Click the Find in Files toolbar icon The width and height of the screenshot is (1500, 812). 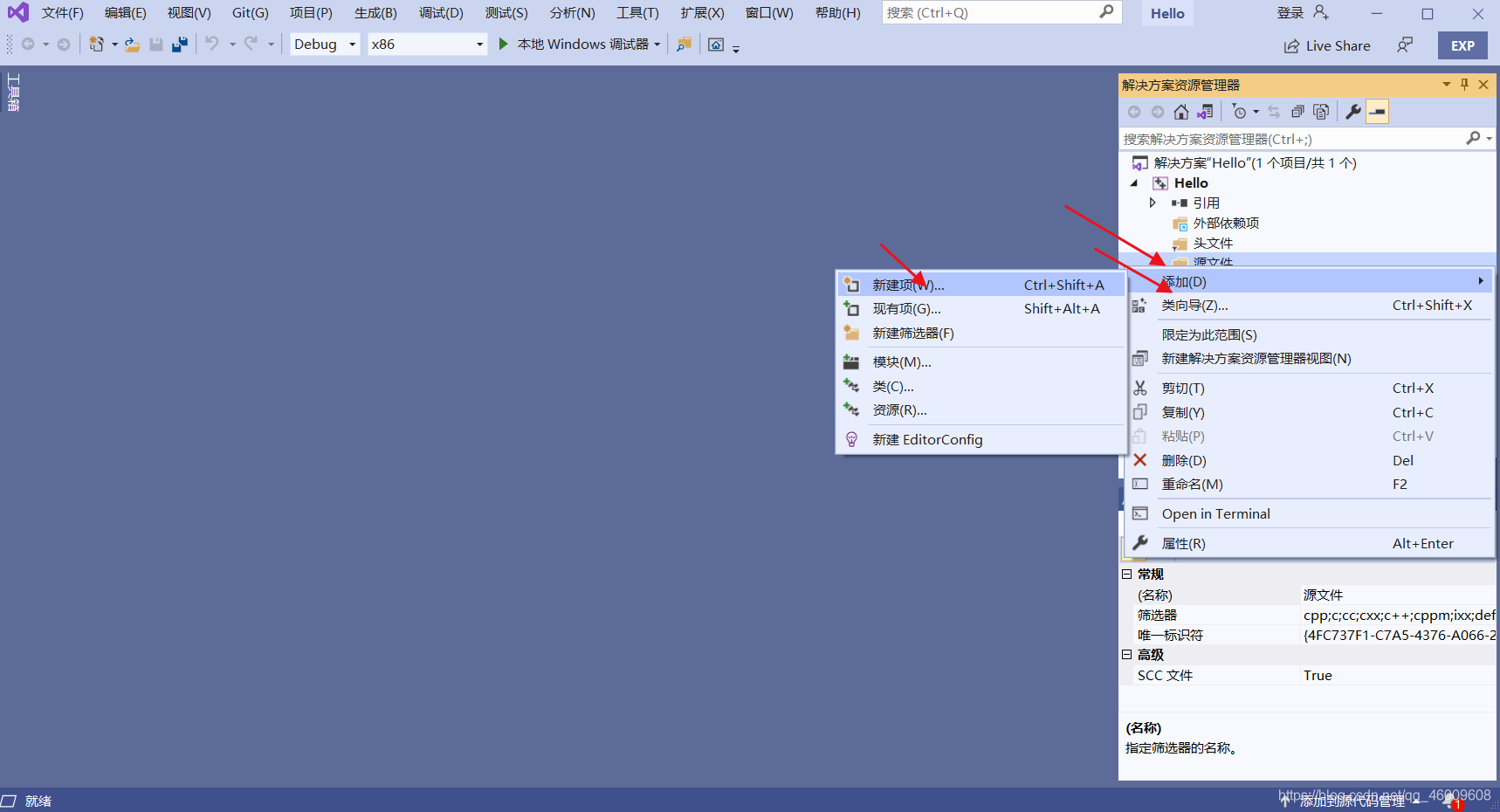[684, 45]
